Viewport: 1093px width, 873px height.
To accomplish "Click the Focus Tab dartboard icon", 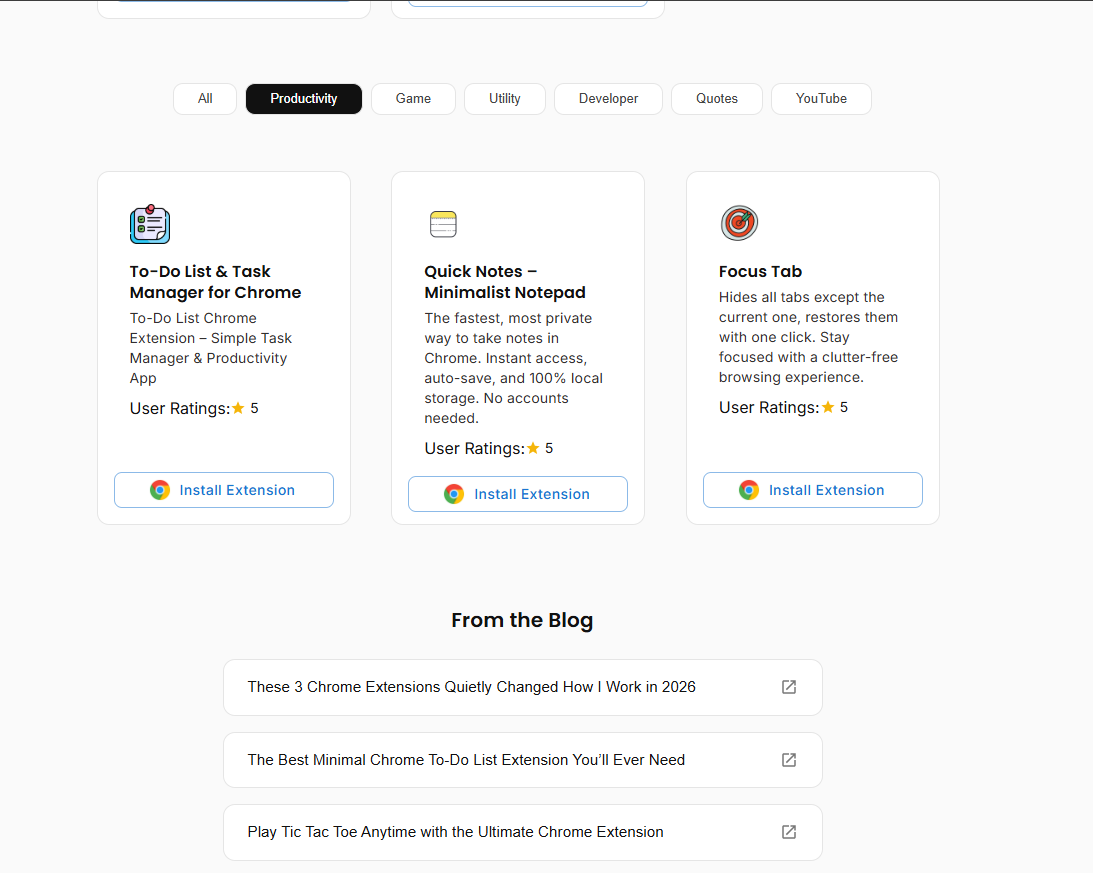I will [739, 222].
